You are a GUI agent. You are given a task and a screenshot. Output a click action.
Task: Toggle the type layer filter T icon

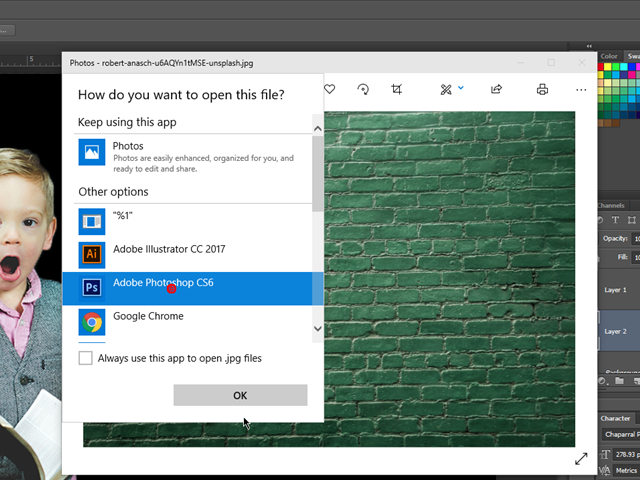click(615, 220)
